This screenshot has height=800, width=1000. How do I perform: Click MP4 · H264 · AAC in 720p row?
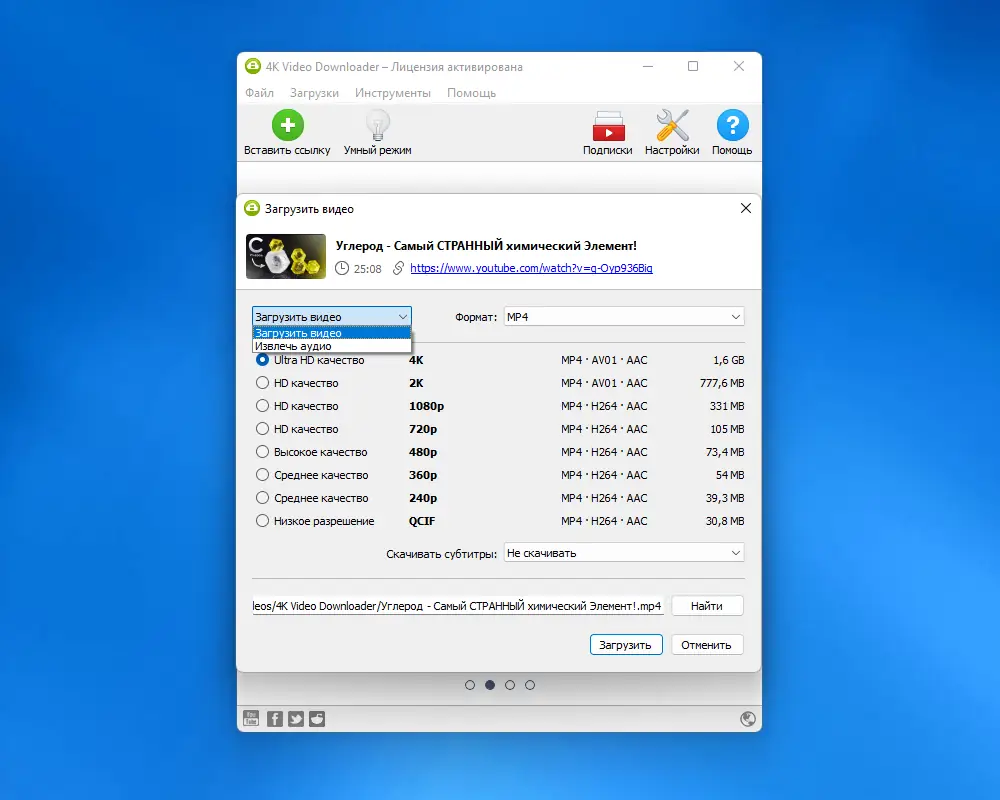point(604,429)
